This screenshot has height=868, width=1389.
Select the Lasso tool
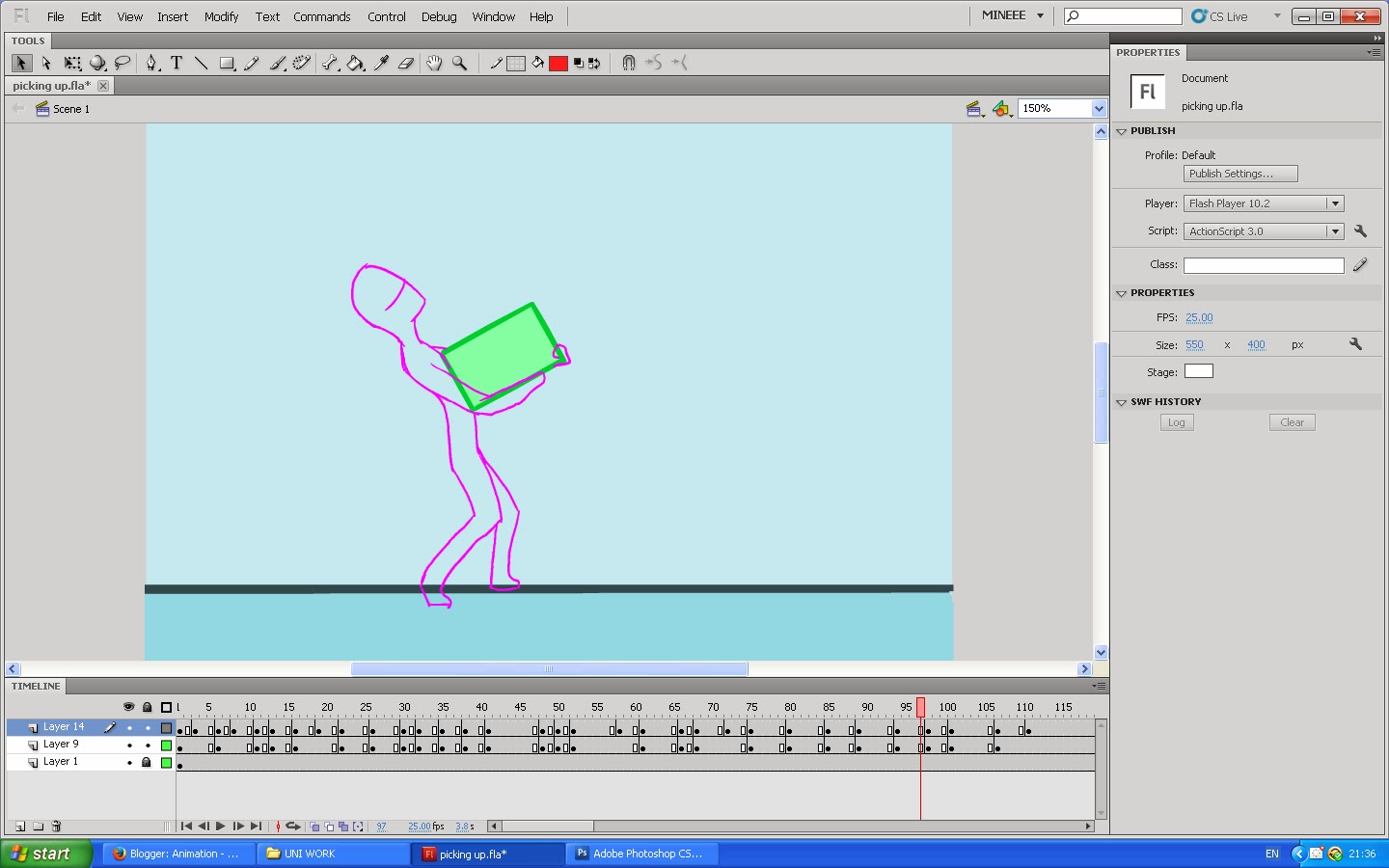tap(123, 64)
